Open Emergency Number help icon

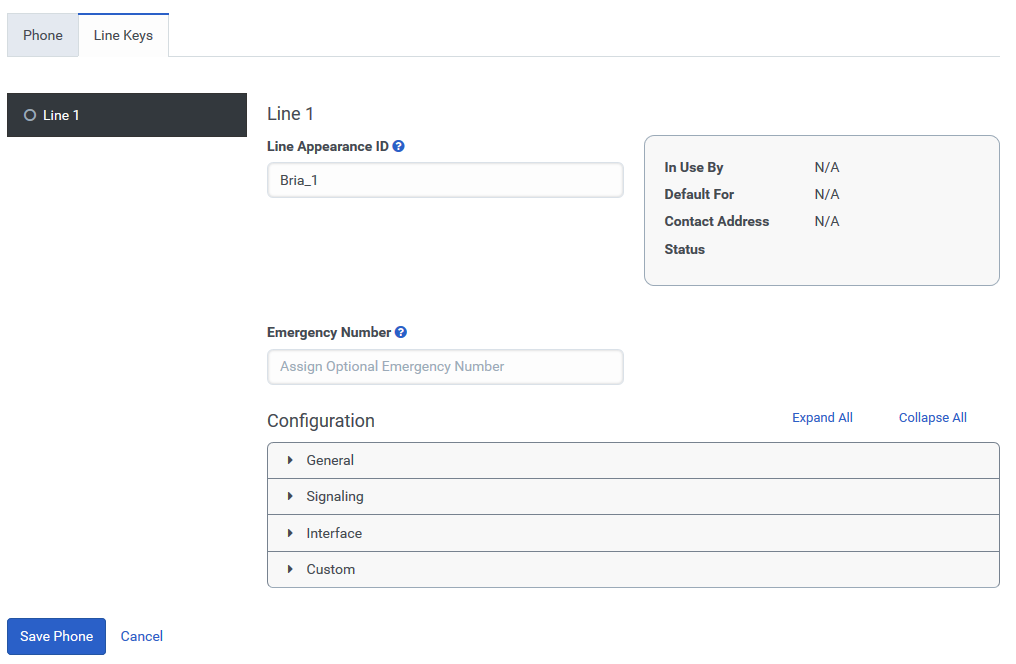[x=401, y=332]
